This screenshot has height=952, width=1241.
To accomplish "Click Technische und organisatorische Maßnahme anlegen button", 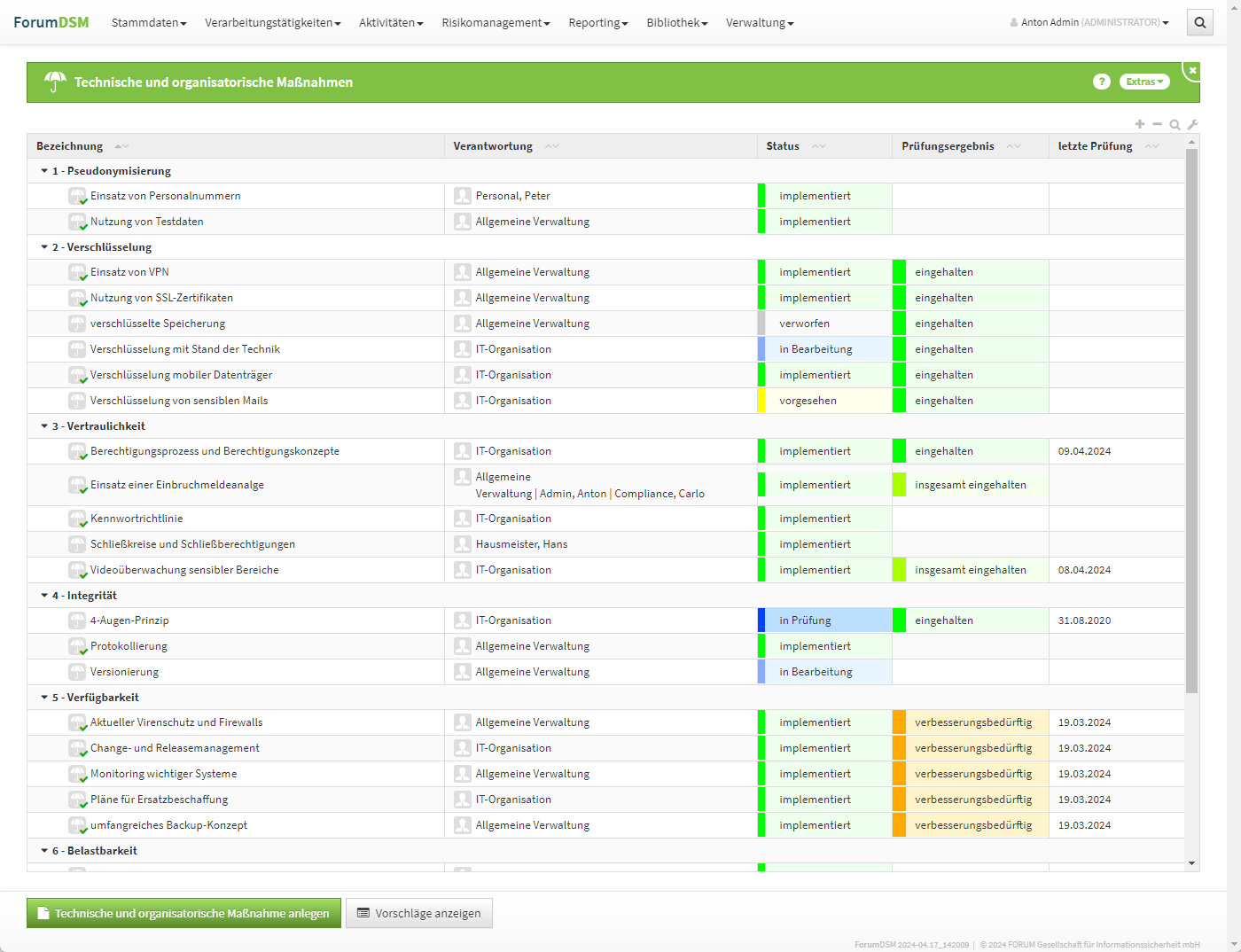I will (183, 913).
